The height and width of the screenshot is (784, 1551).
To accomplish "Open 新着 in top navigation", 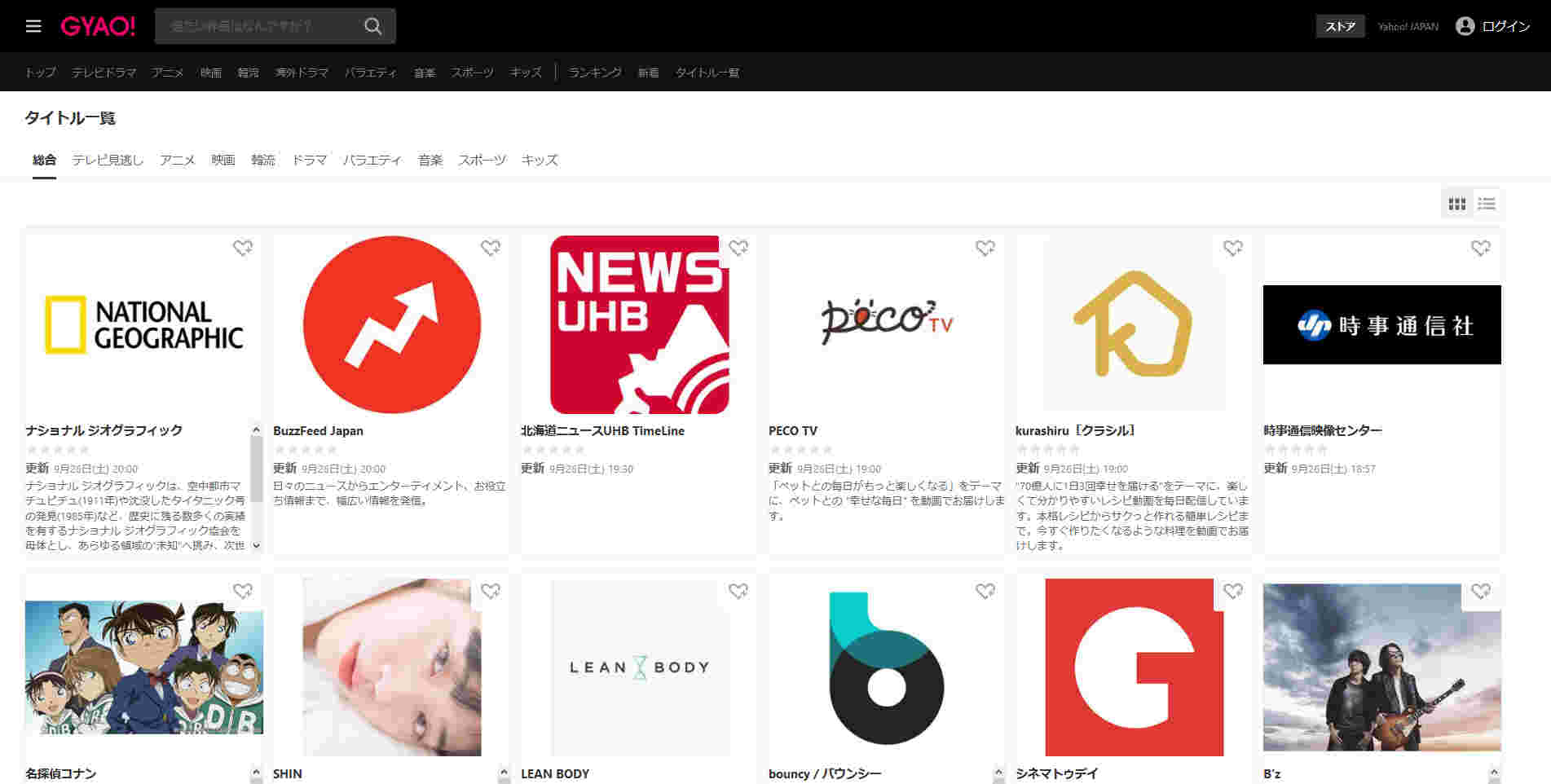I will coord(648,73).
